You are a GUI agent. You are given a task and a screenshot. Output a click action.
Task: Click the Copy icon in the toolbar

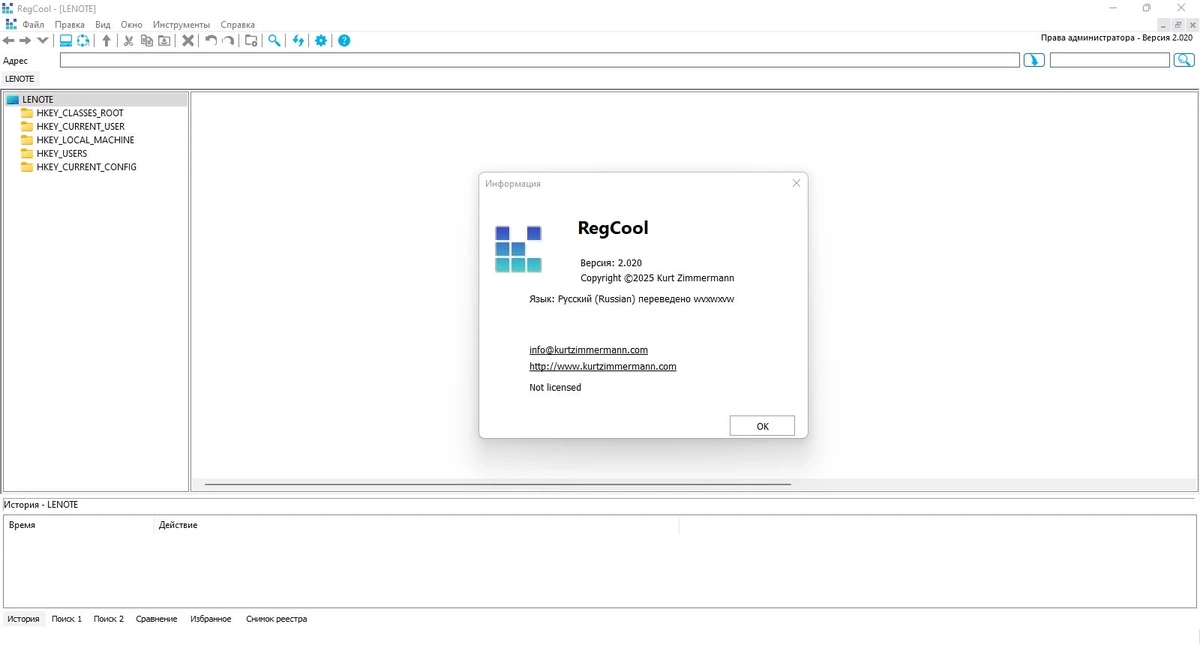(x=146, y=41)
